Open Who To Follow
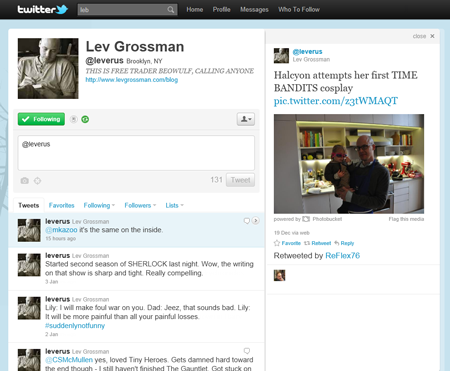Screen dimensions: 450x371 [299, 10]
